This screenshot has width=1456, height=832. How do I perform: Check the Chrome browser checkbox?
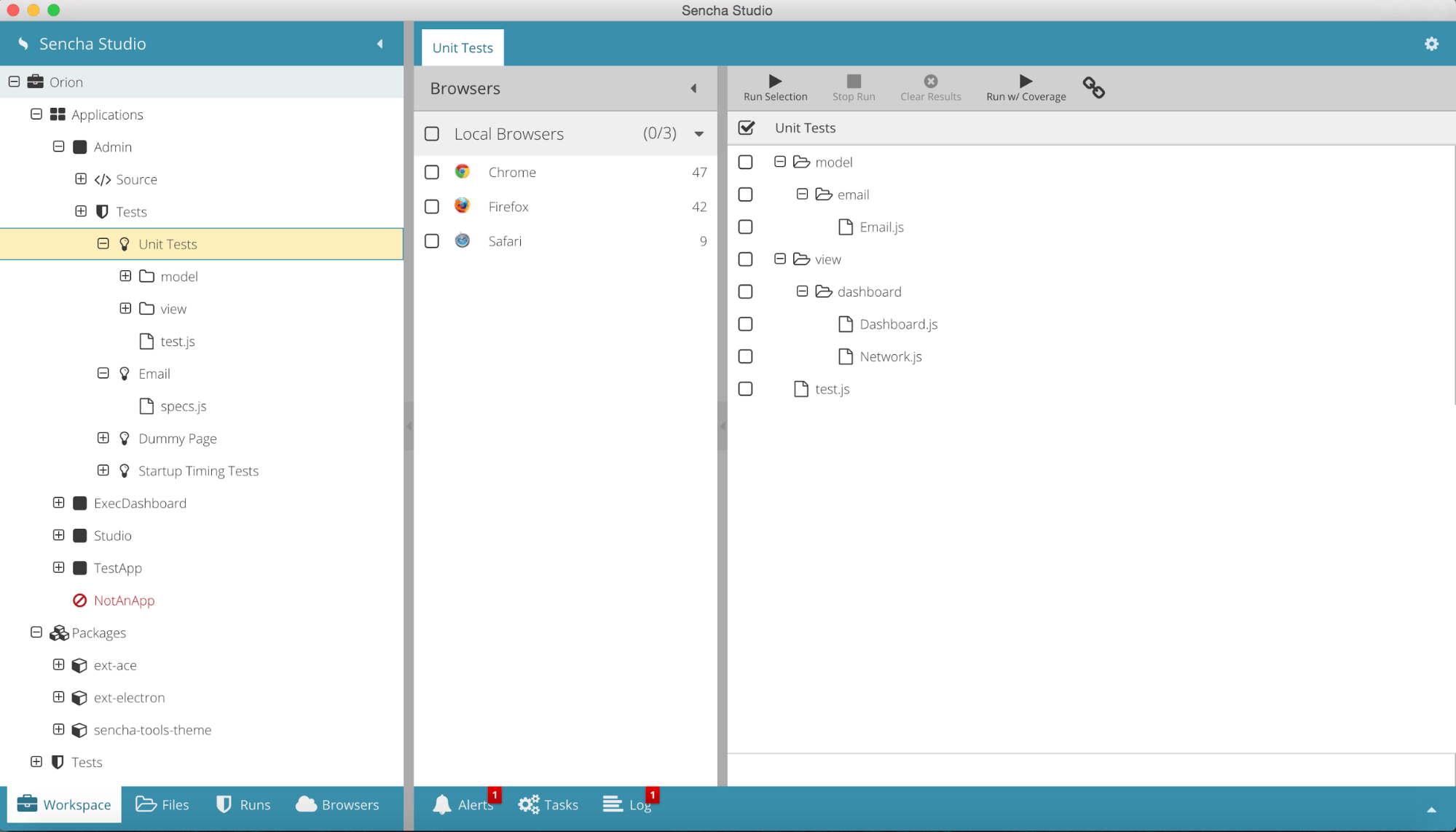click(432, 172)
